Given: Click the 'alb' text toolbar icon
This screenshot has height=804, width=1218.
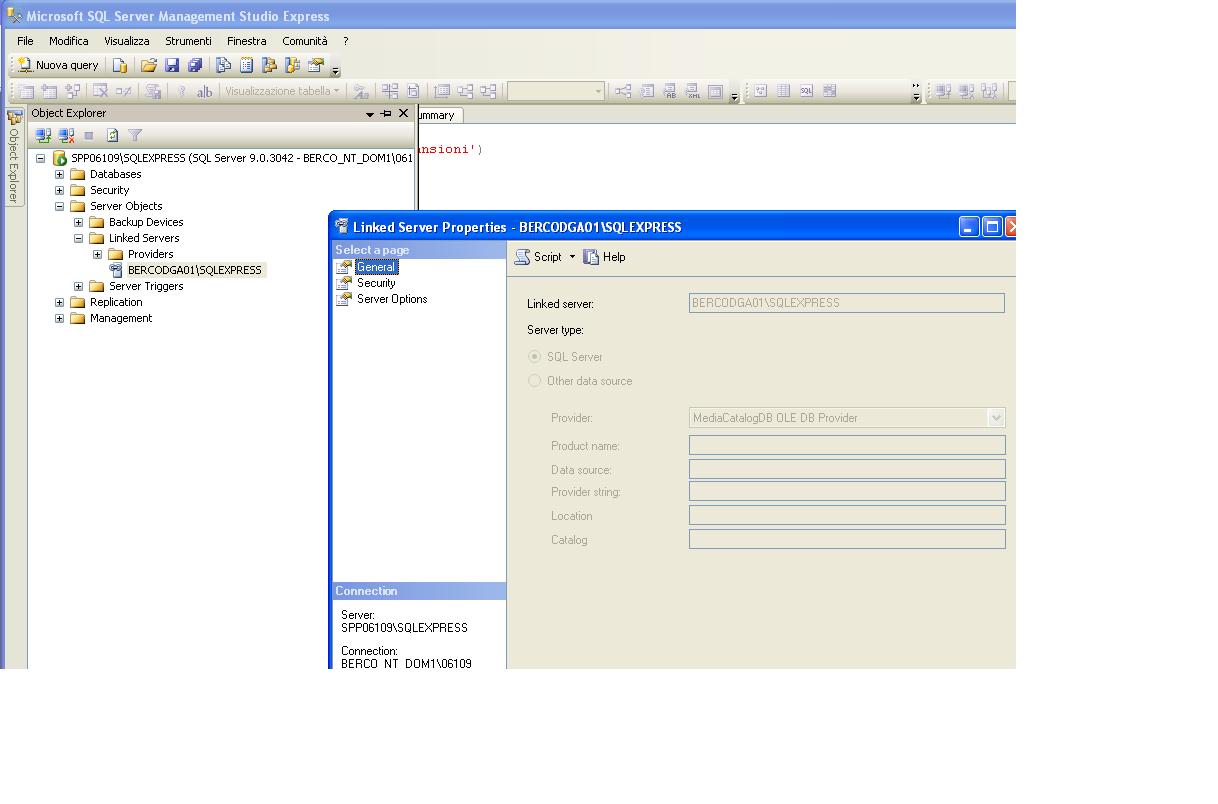Looking at the screenshot, I should (x=204, y=91).
